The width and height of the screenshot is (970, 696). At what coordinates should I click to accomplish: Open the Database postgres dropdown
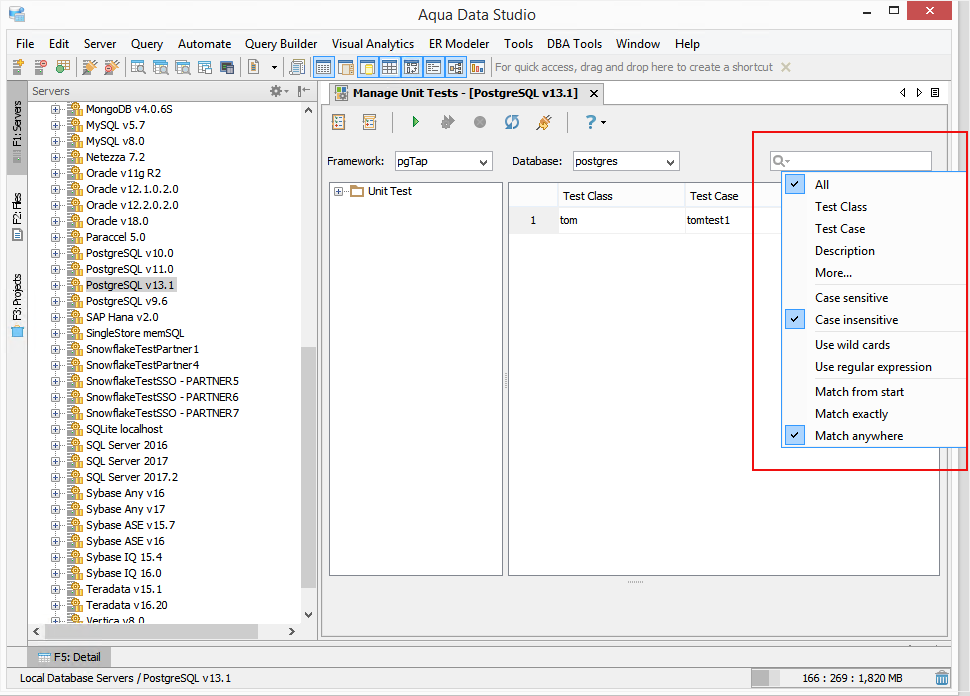pos(625,161)
